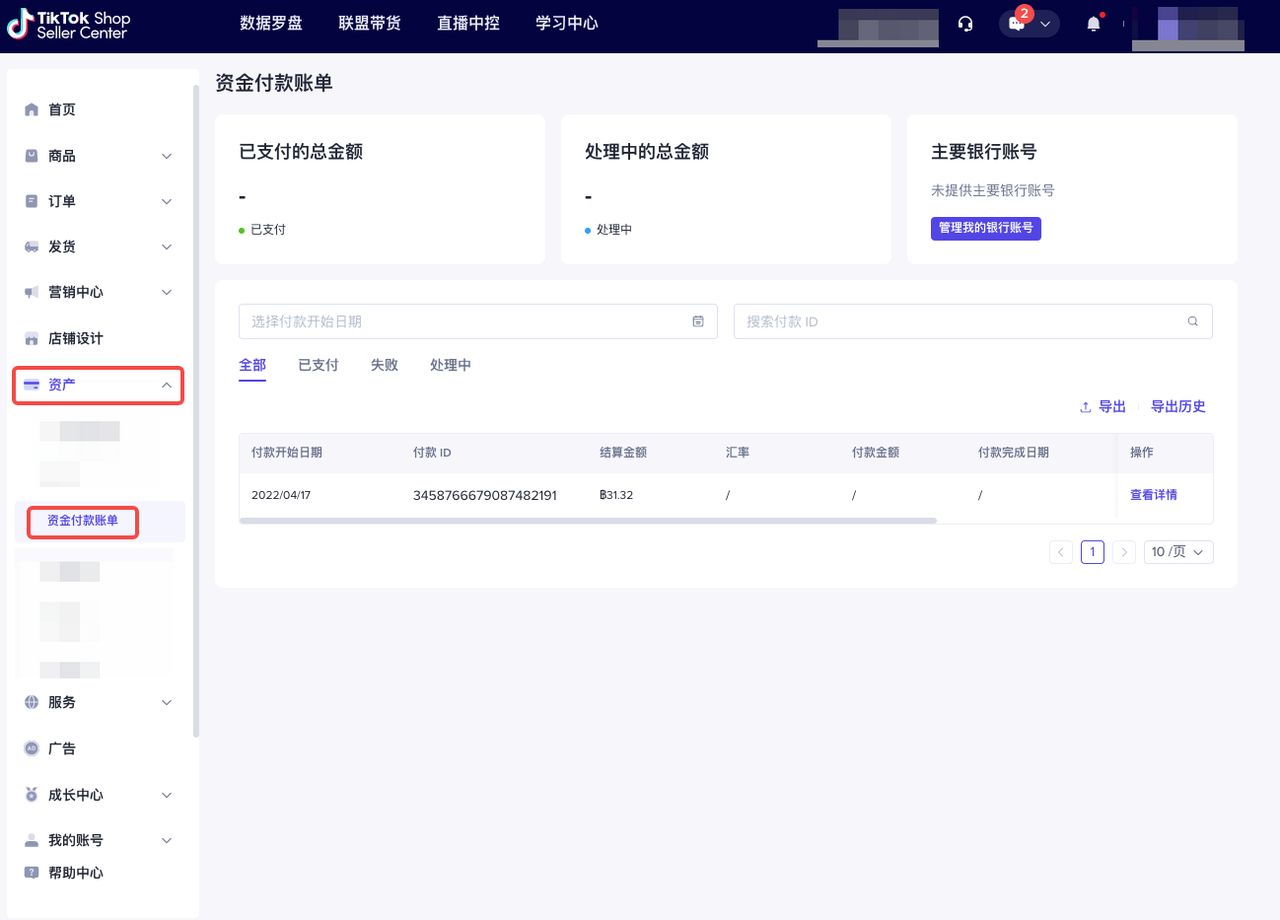This screenshot has height=920, width=1280.
Task: Open the 10/页 page size dropdown
Action: [x=1178, y=552]
